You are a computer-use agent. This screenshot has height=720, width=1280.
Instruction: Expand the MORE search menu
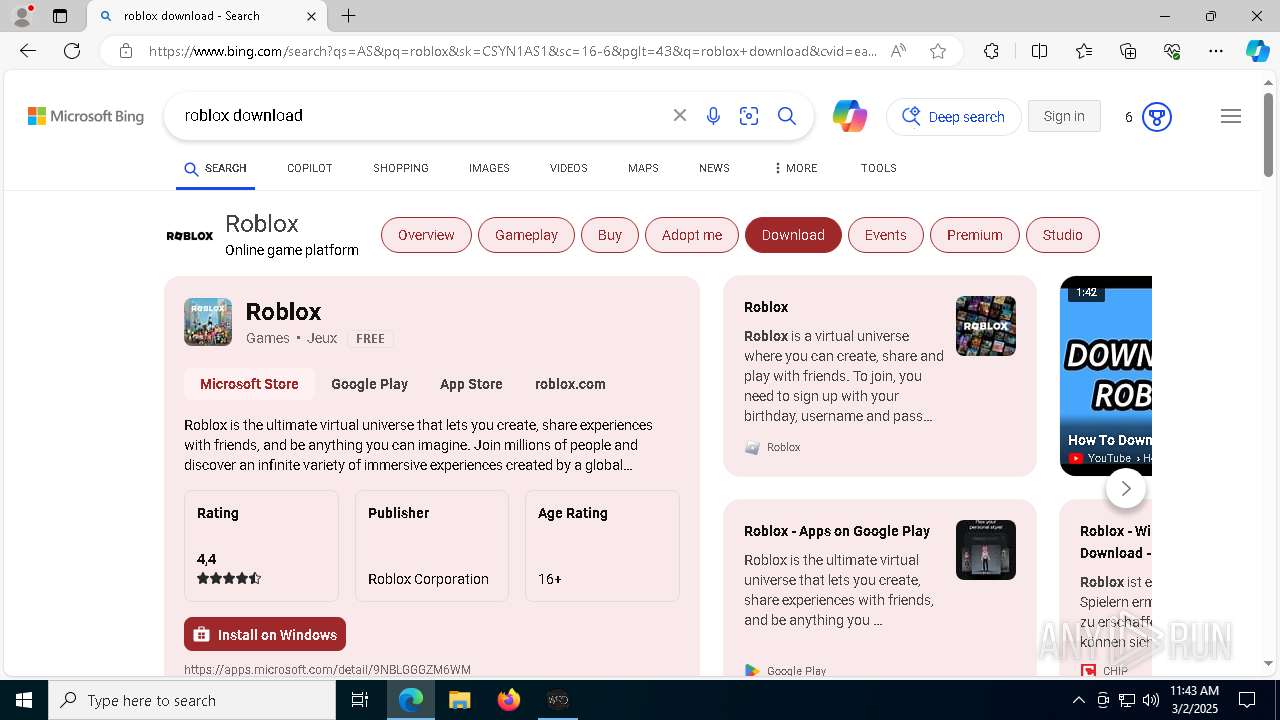(795, 168)
